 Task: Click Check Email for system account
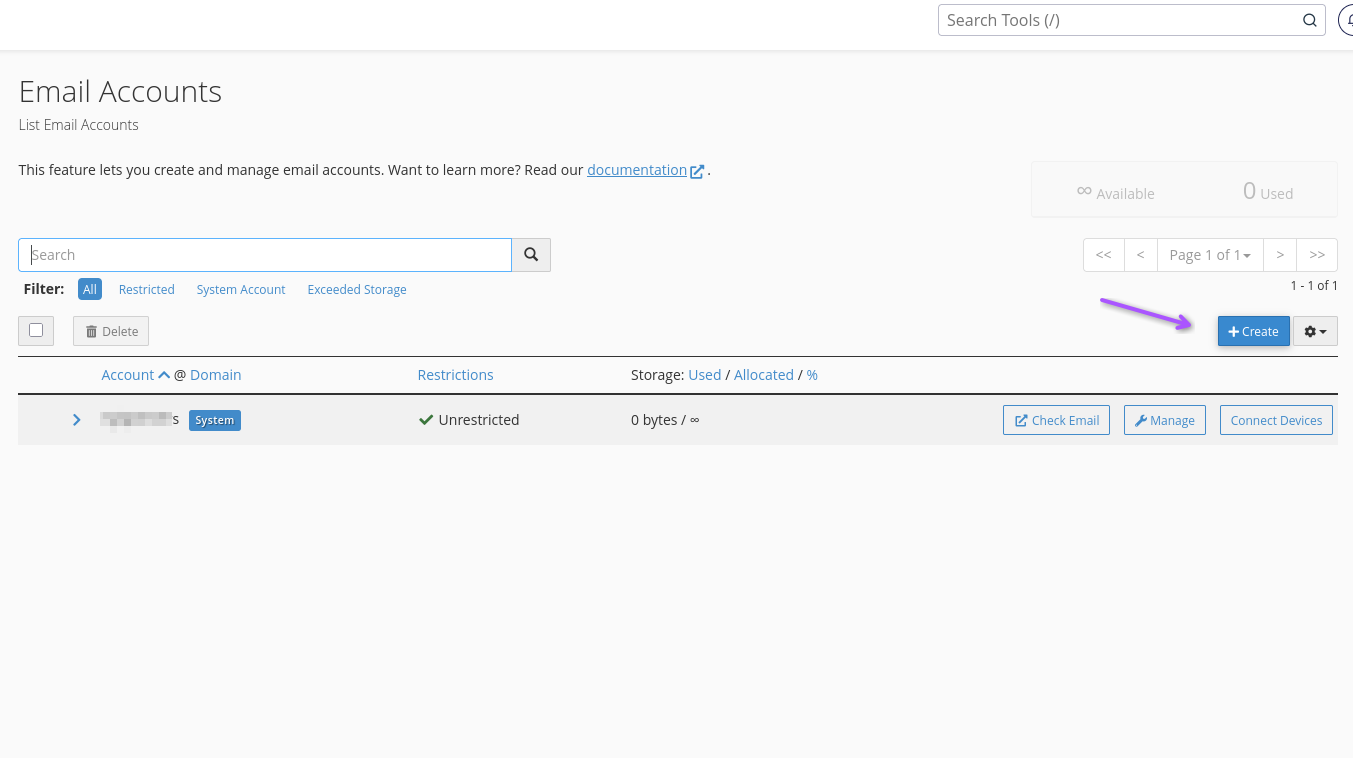1056,420
